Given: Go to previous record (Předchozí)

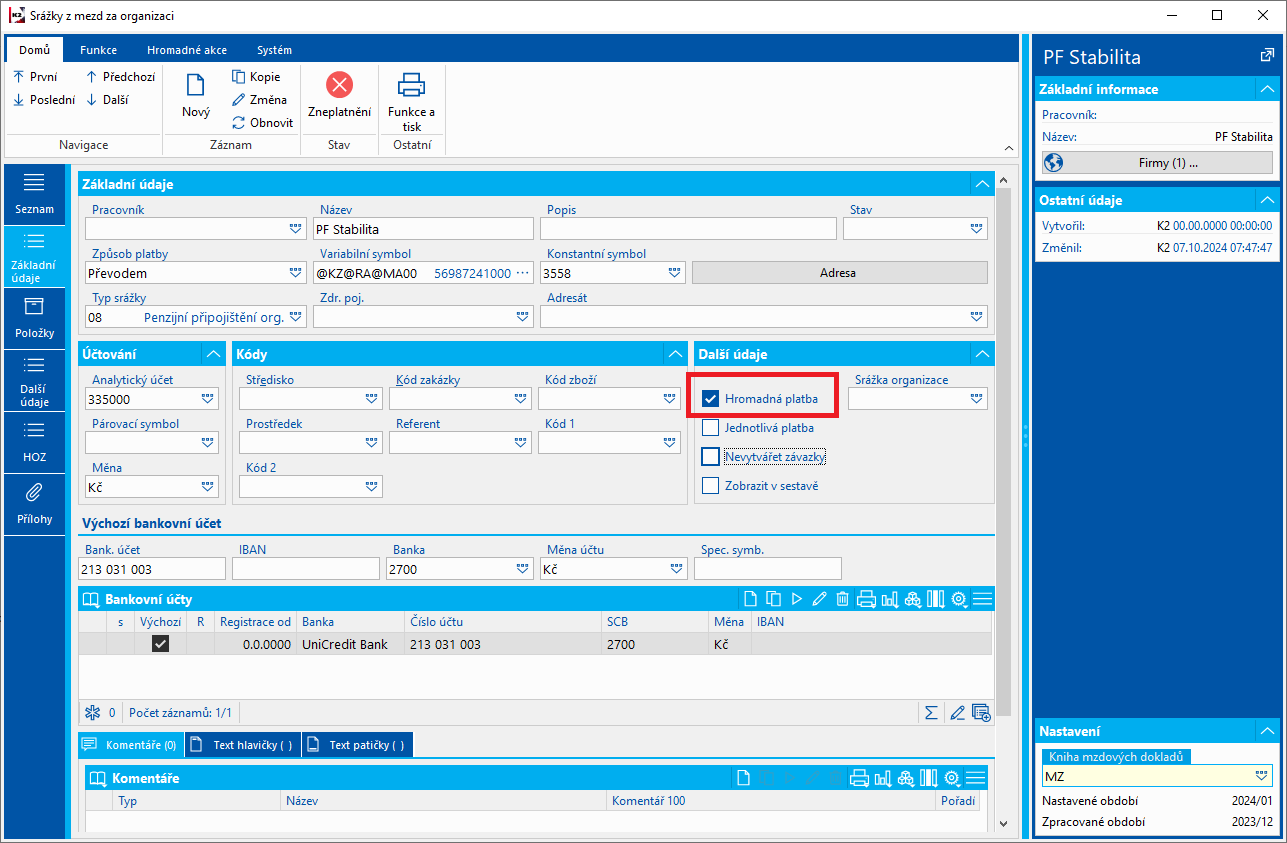Looking at the screenshot, I should (121, 77).
